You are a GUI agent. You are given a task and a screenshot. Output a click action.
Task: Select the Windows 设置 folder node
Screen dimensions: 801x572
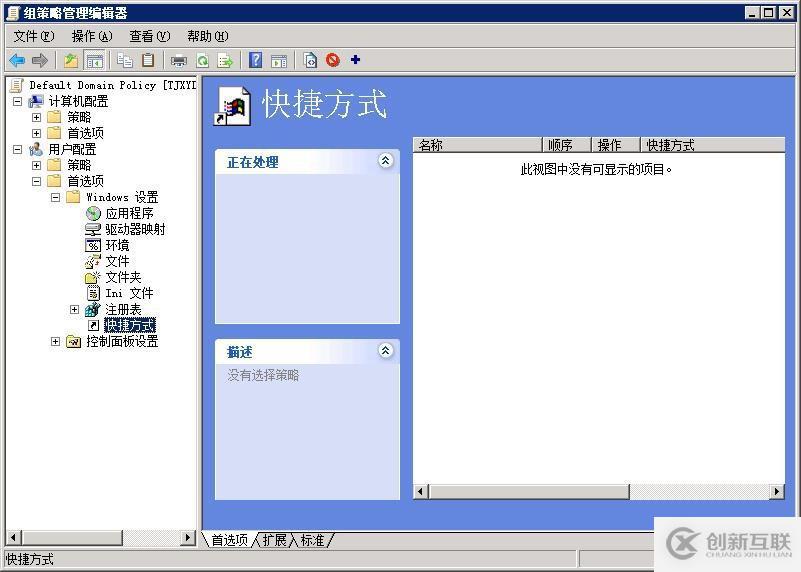[122, 197]
